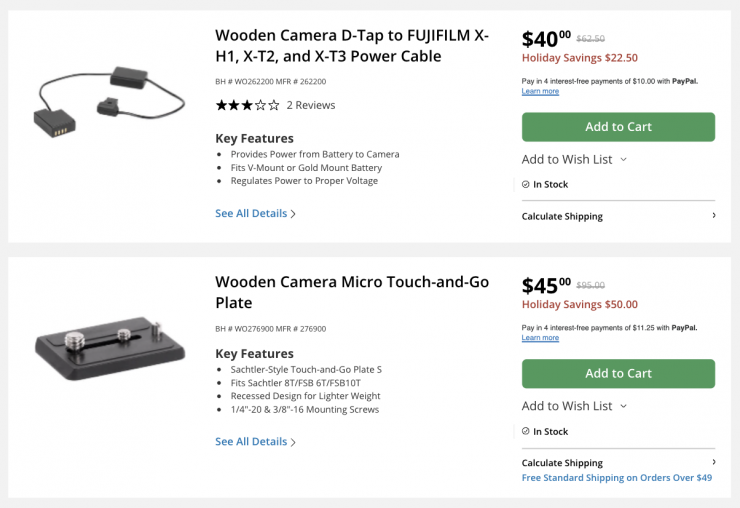740x508 pixels.
Task: Expand Calculate Shipping arrow for Touch-and-Go Plate
Action: [713, 462]
